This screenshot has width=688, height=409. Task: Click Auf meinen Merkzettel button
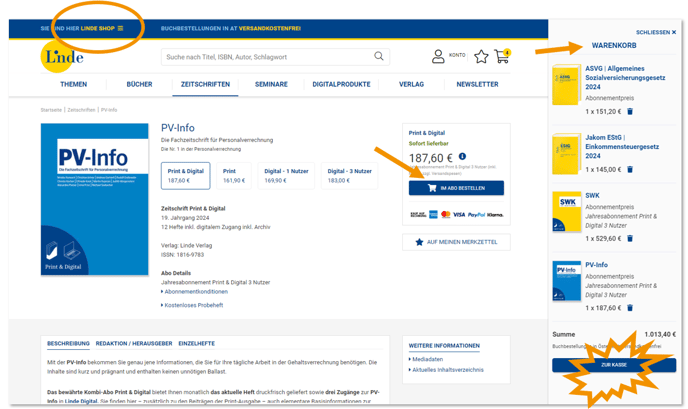pyautogui.click(x=456, y=242)
